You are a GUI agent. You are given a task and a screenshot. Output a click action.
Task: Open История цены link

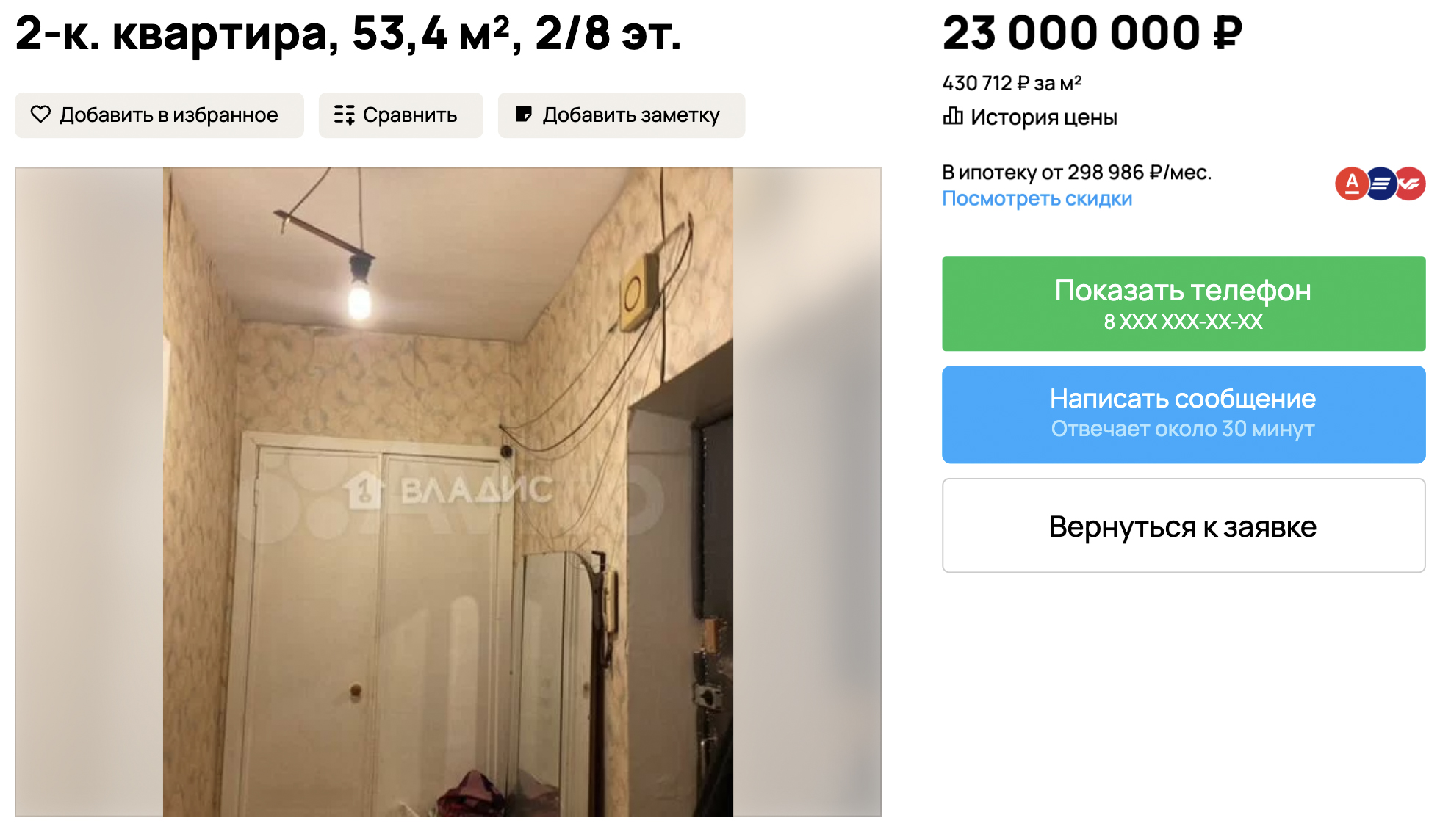1043,117
